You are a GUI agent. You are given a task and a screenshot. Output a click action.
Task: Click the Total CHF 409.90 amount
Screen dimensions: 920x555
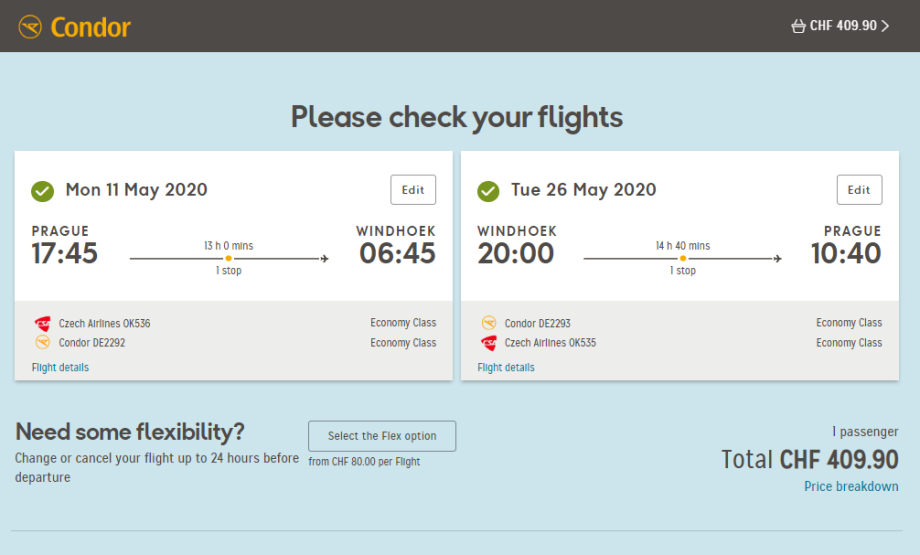pos(810,460)
